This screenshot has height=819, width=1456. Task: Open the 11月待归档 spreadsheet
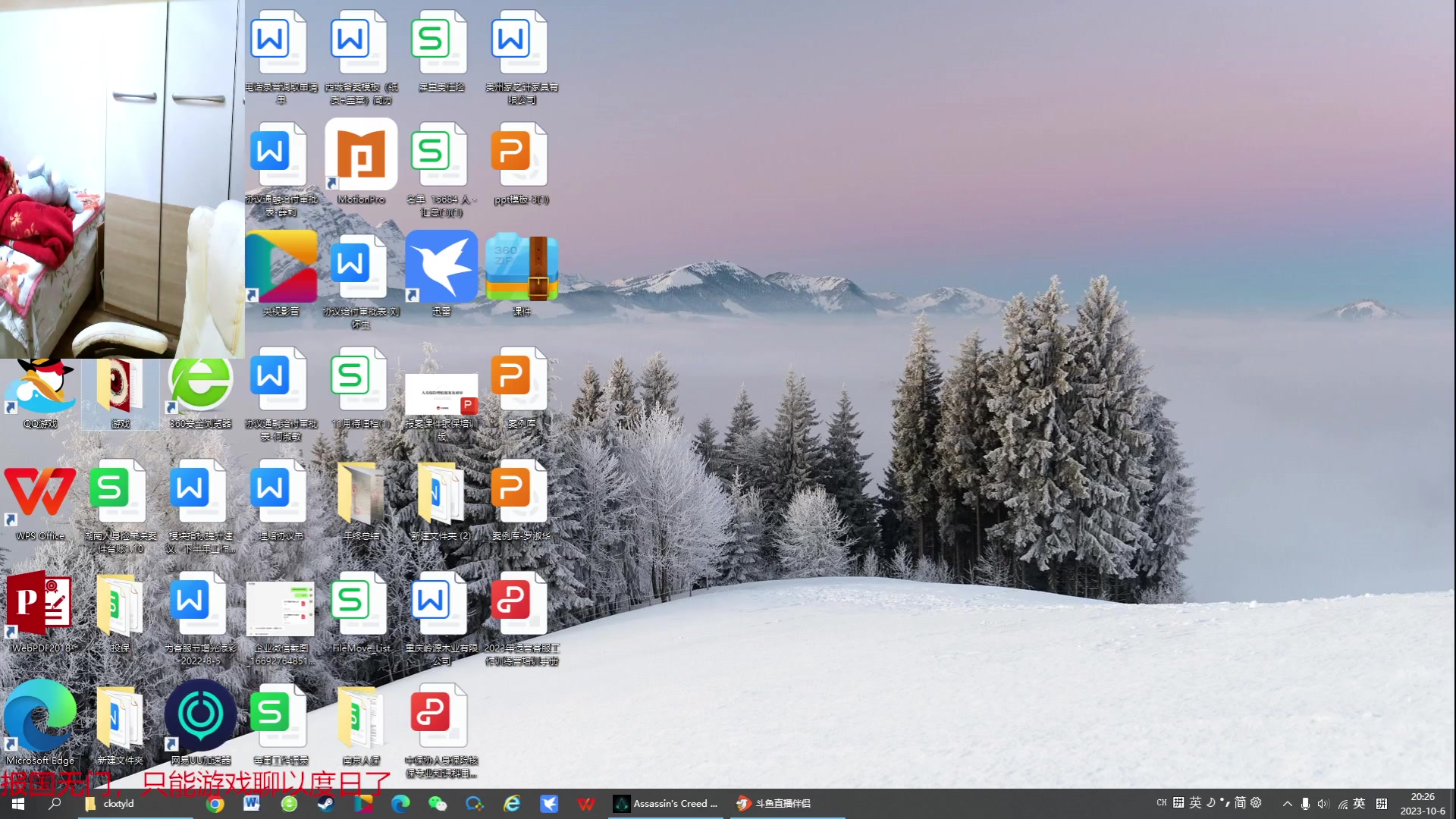click(361, 386)
